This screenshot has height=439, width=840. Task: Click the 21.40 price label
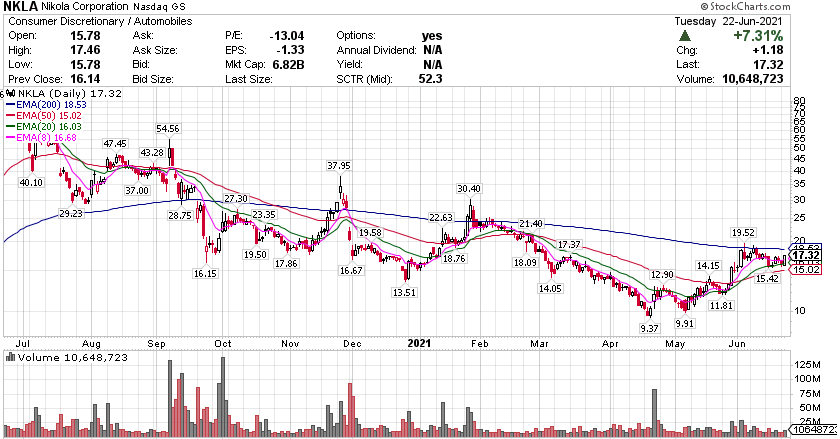coord(531,223)
